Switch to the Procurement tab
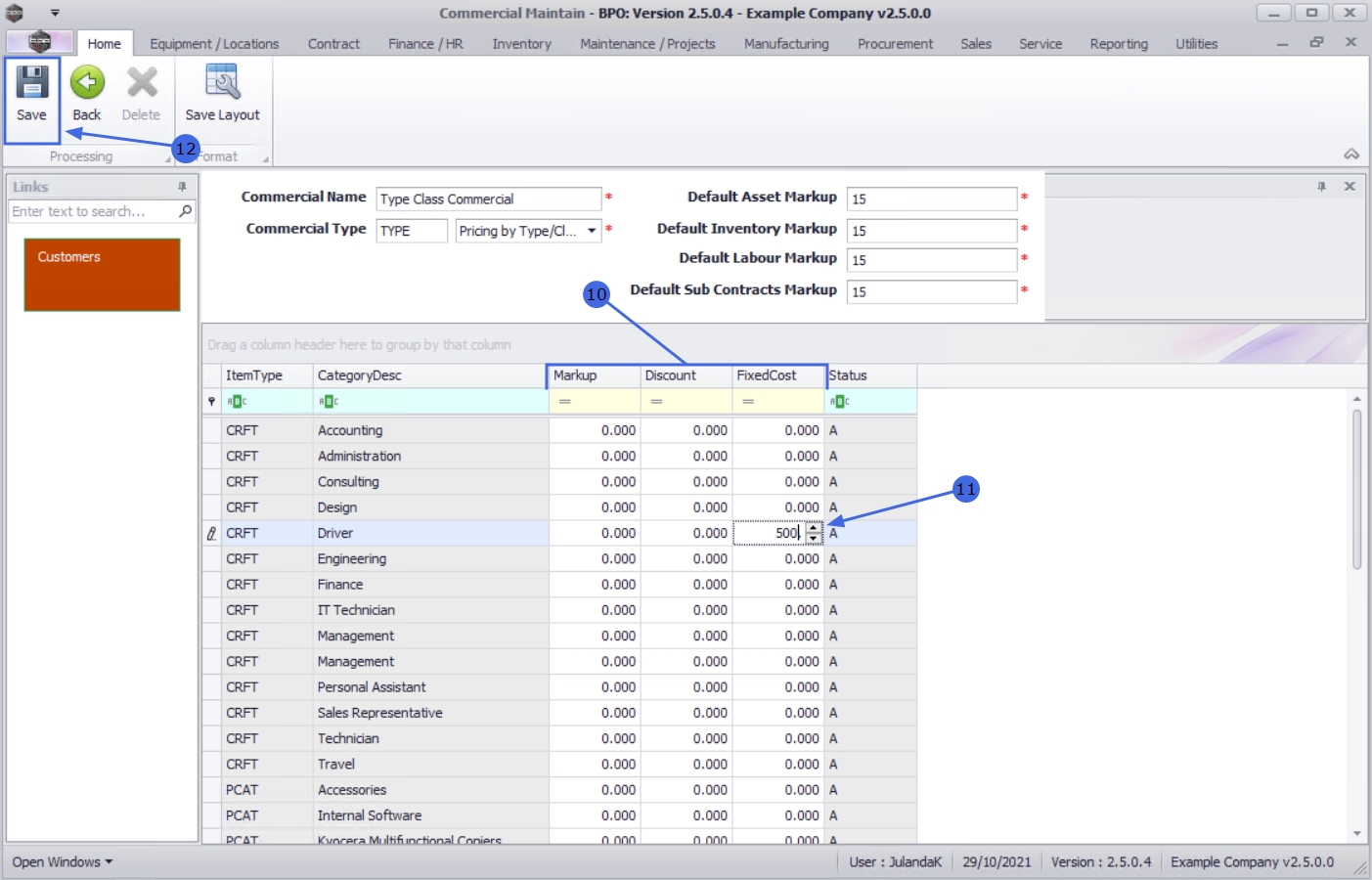The image size is (1372, 880). click(x=895, y=44)
